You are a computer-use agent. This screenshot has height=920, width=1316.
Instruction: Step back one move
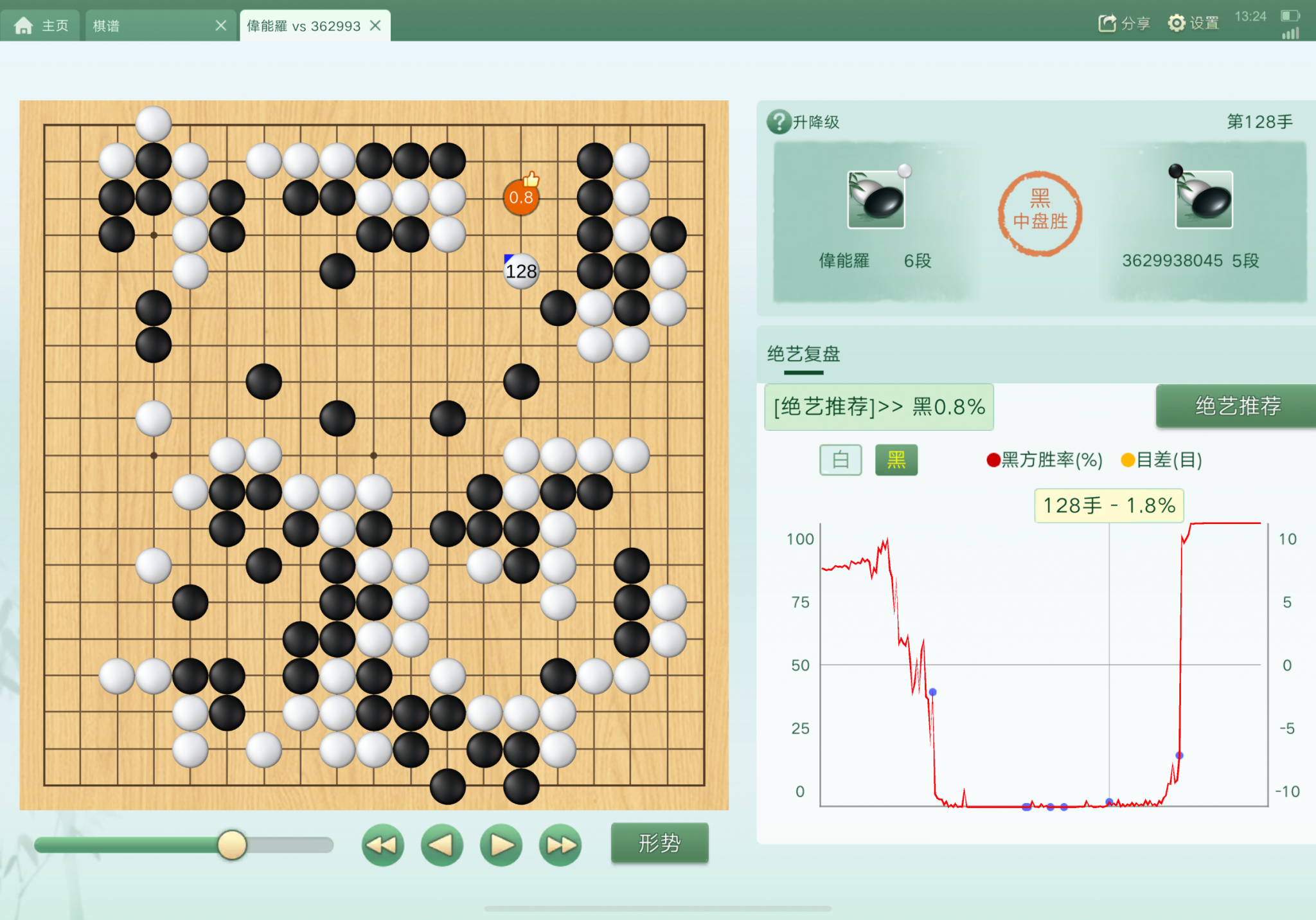[x=442, y=845]
